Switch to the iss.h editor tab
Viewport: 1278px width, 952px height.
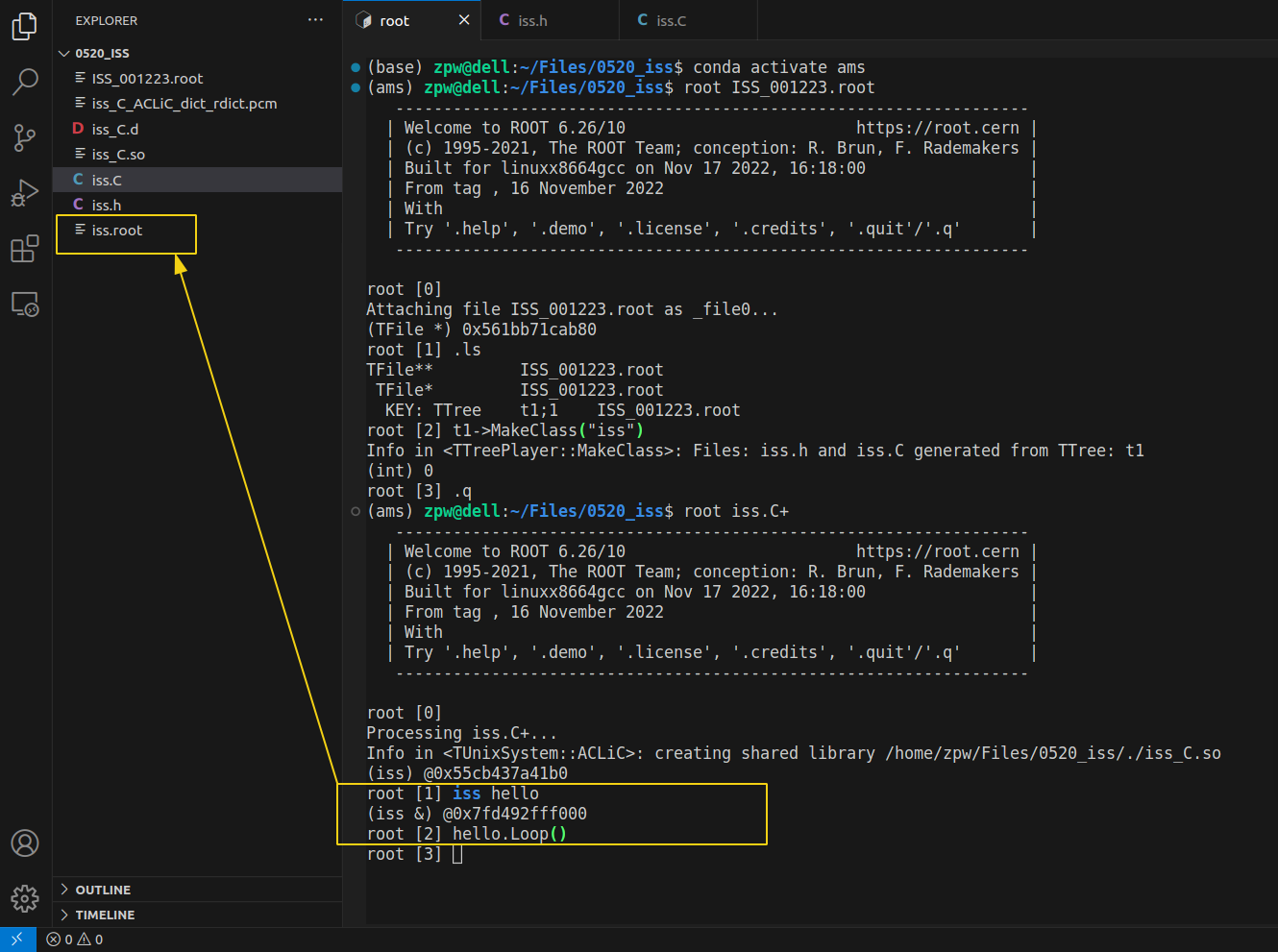coord(551,20)
